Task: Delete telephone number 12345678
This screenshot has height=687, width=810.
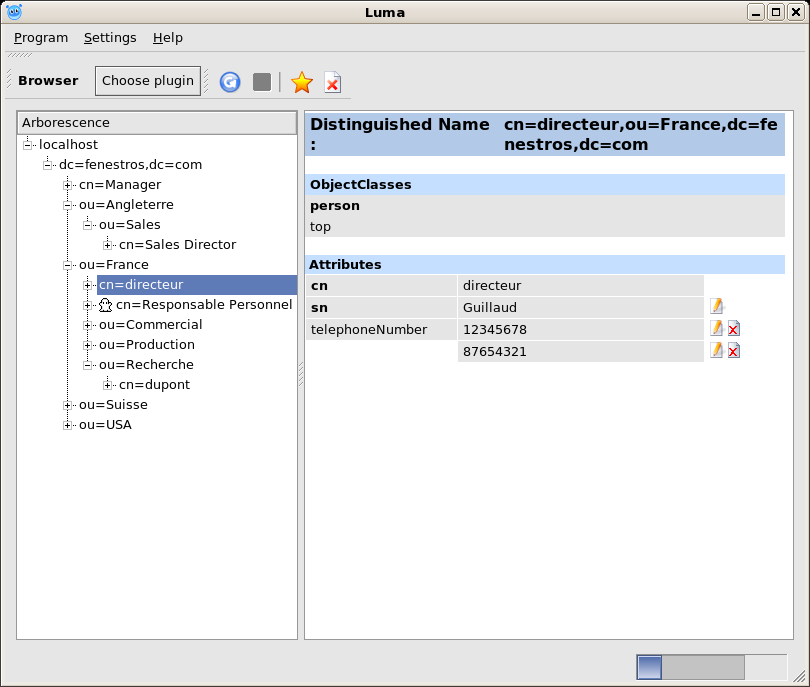Action: coord(733,328)
